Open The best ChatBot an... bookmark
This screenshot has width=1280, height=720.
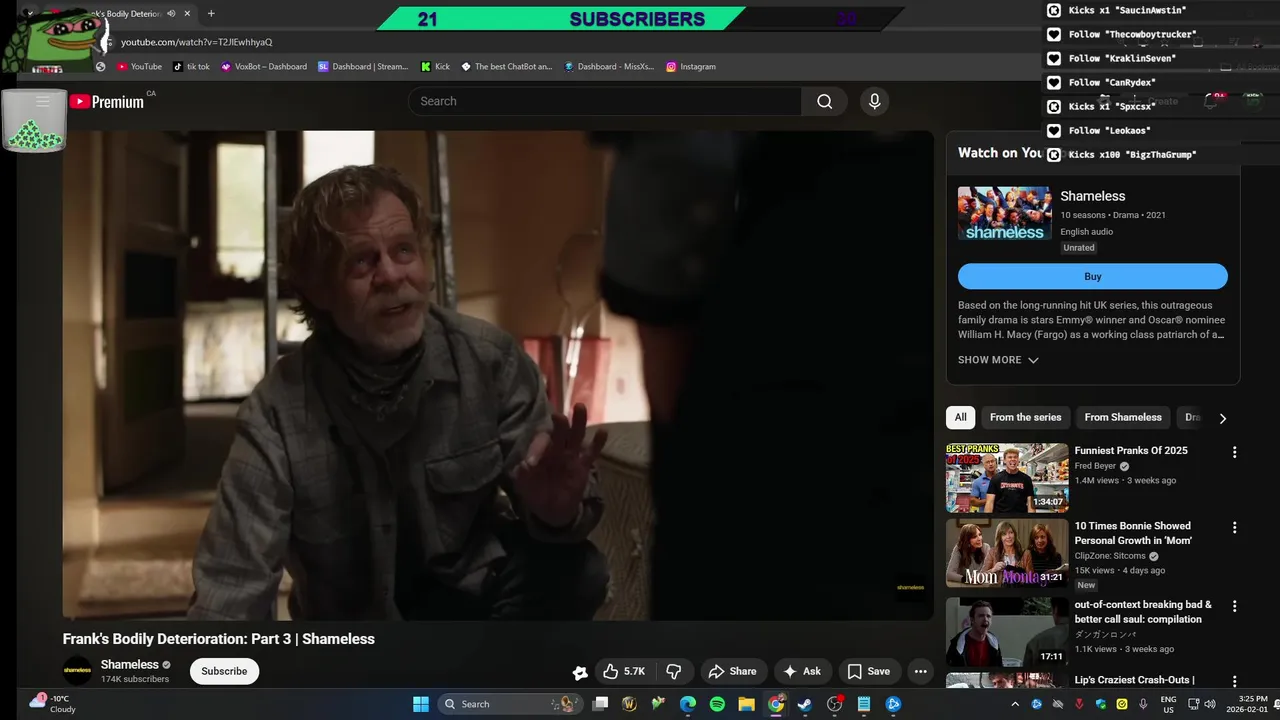click(507, 67)
